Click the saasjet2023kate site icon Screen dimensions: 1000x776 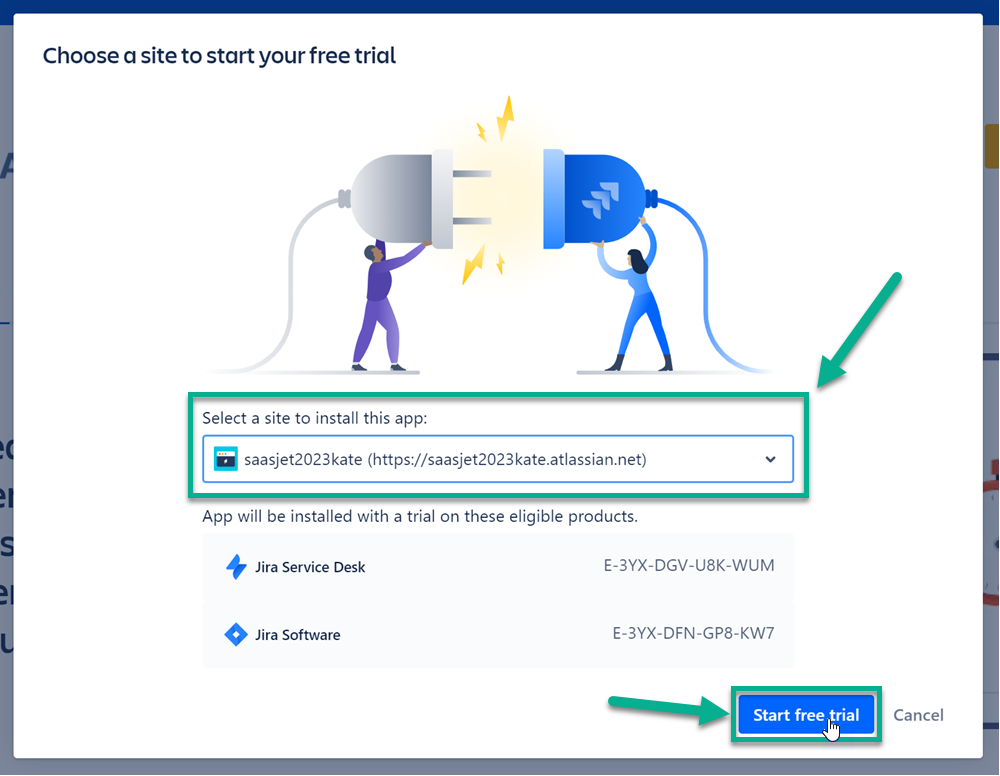coord(226,459)
